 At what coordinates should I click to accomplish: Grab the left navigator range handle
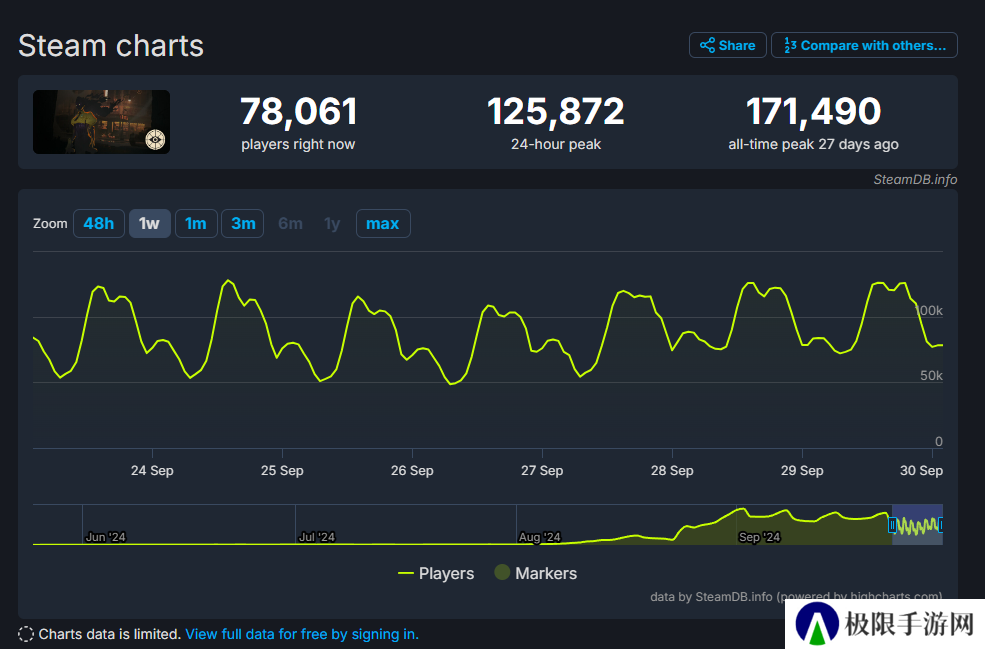pyautogui.click(x=892, y=525)
